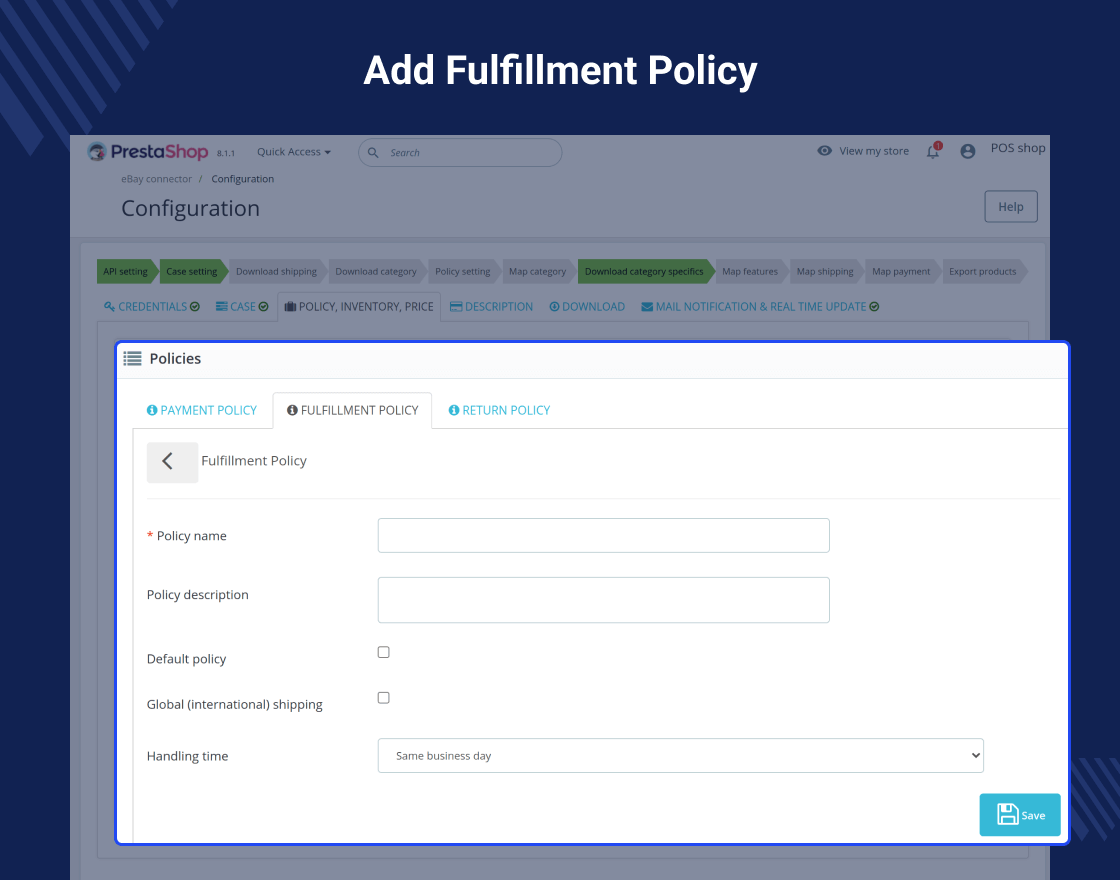Open the user account avatar icon

967,151
